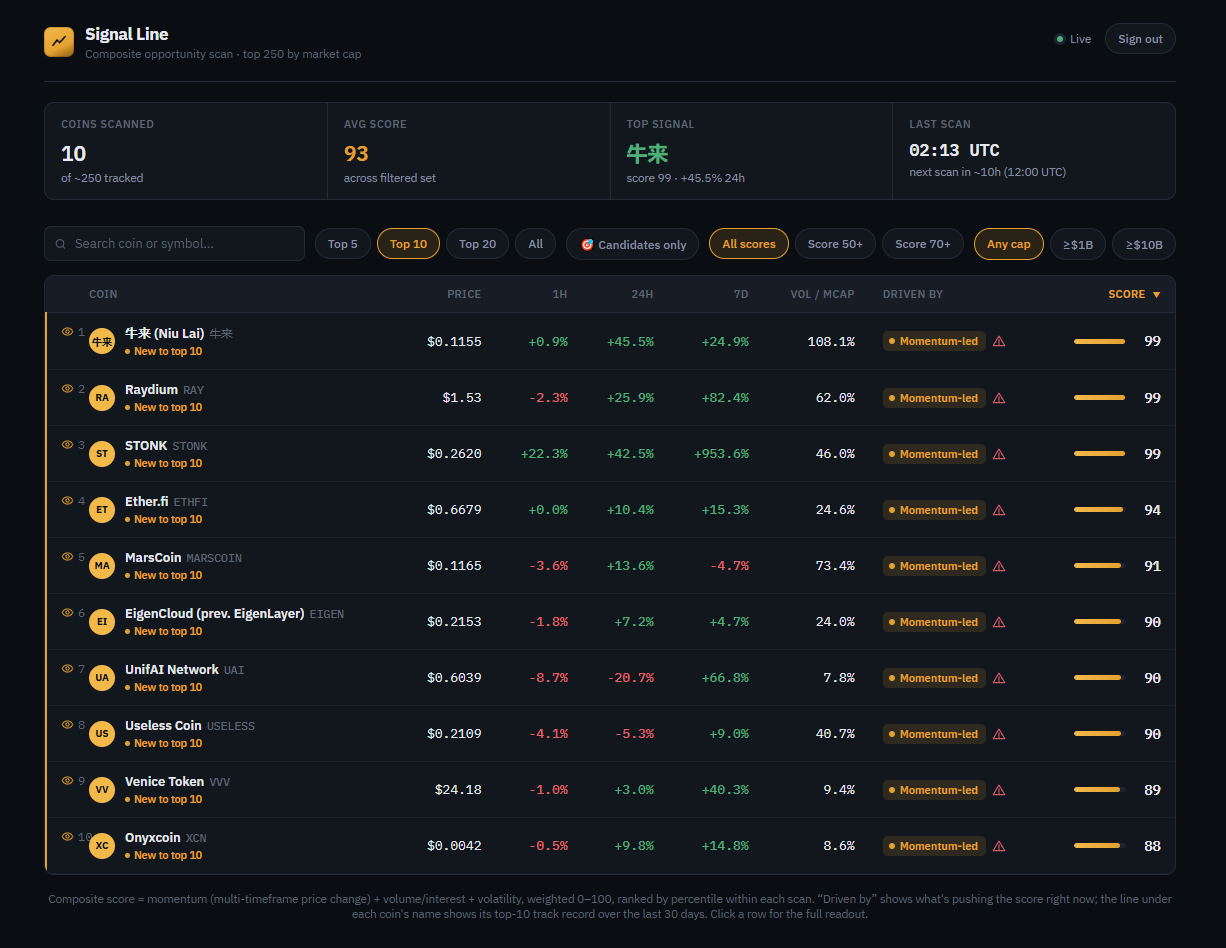1226x948 pixels.
Task: Click the 7D column header
Action: click(741, 294)
